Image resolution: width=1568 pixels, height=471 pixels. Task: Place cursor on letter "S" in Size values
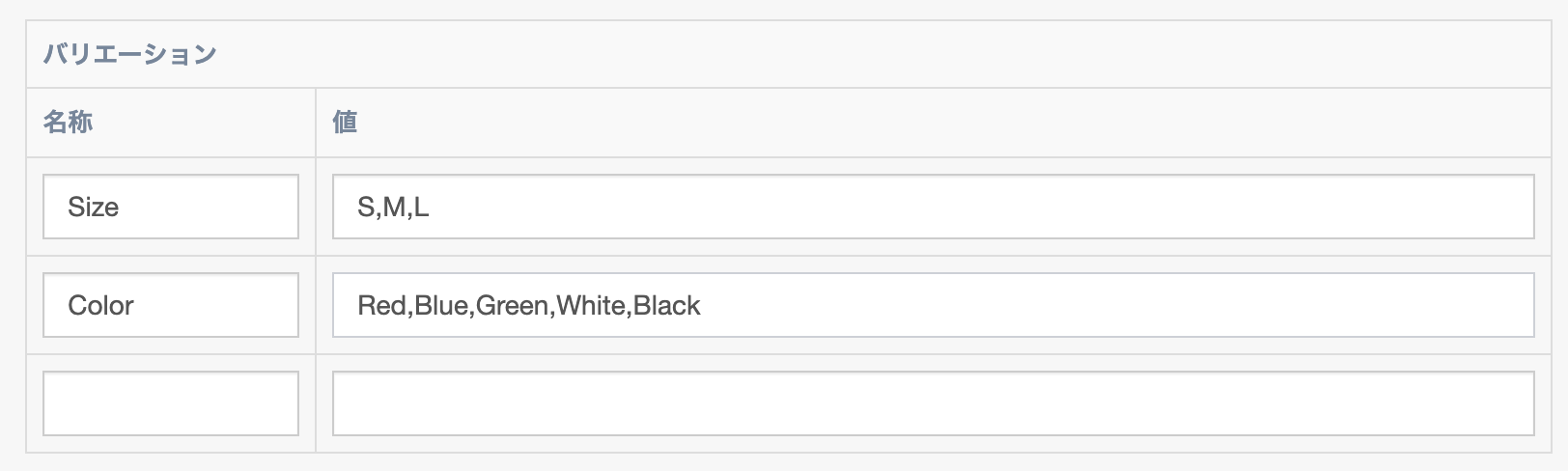pos(366,208)
